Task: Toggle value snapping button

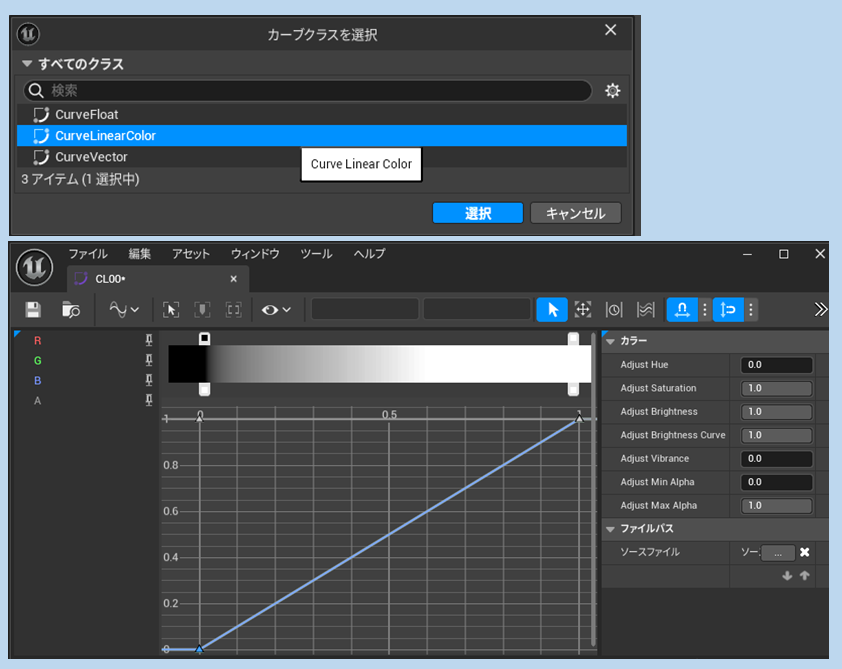Action: point(728,310)
